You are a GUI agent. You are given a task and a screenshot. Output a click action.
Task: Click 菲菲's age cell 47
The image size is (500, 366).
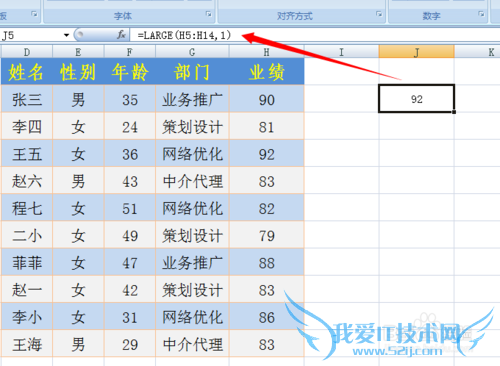[130, 263]
